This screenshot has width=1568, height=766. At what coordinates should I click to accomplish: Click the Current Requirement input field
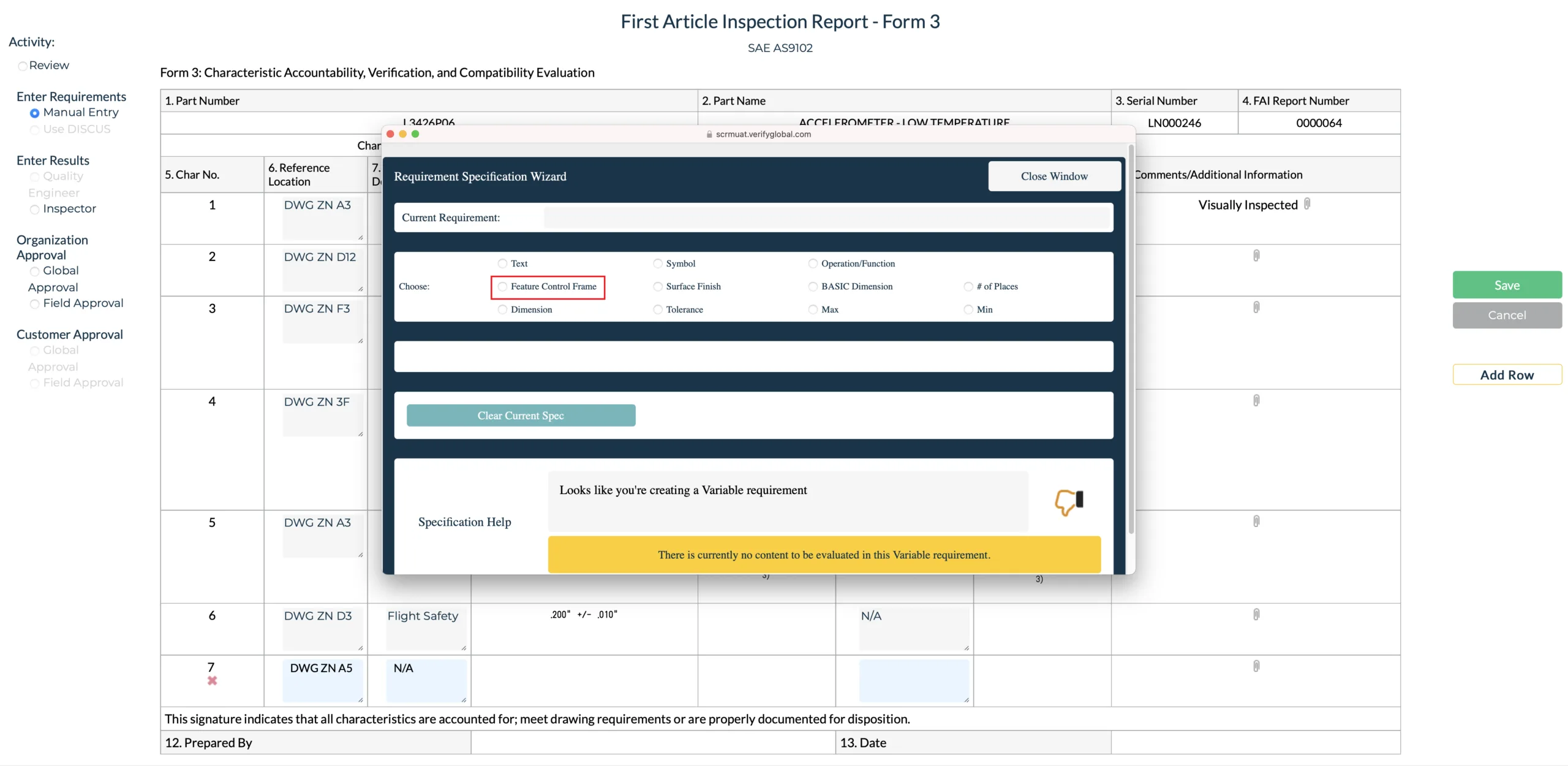click(827, 218)
